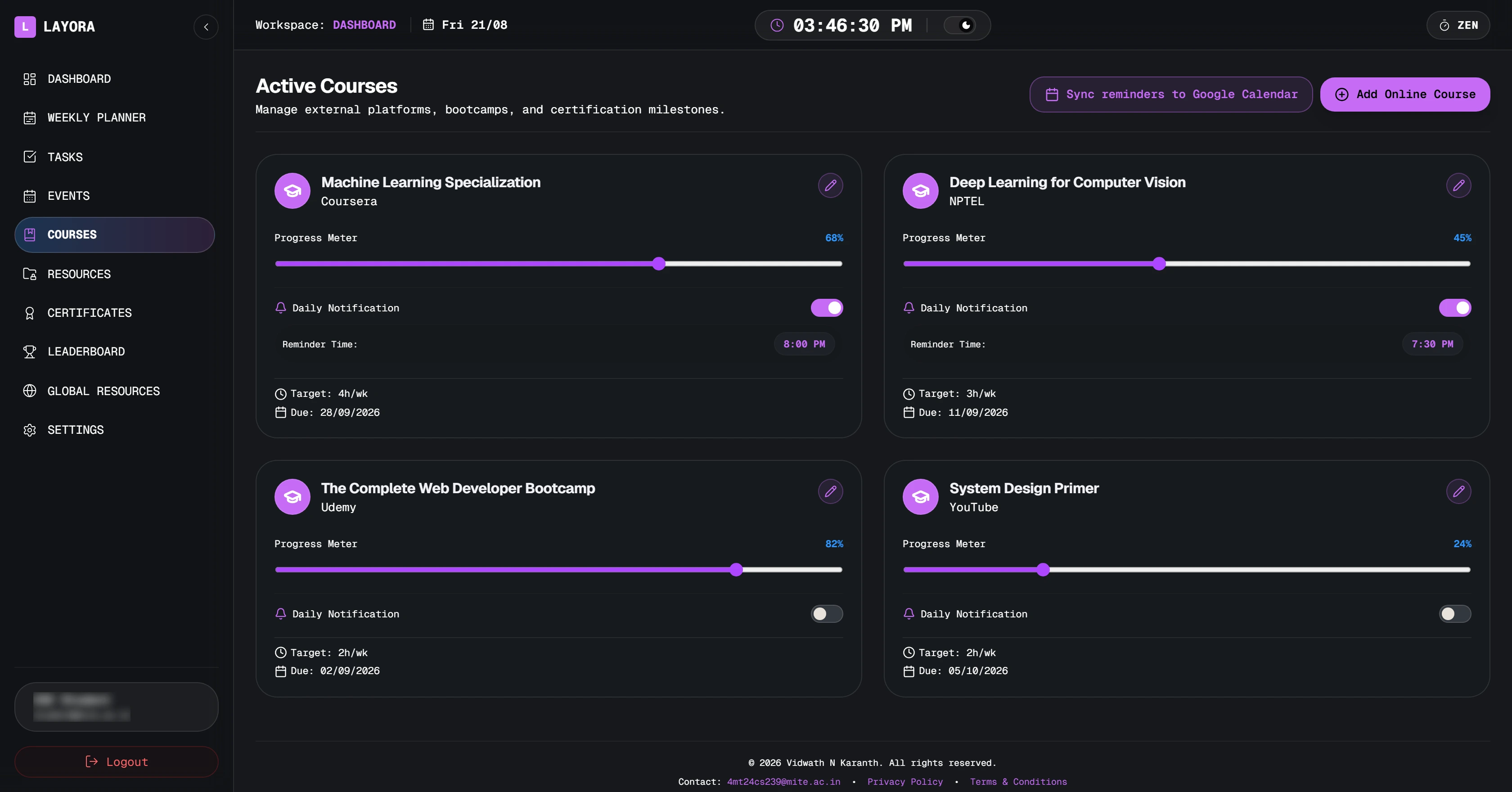Edit Deep Learning for Computer Vision course
This screenshot has width=1512, height=792.
[1458, 185]
